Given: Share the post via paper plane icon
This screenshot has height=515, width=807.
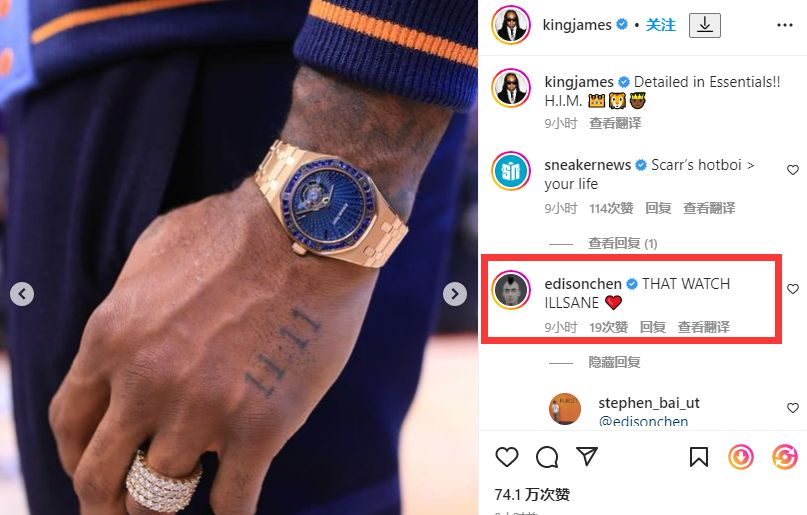Looking at the screenshot, I should (x=587, y=456).
